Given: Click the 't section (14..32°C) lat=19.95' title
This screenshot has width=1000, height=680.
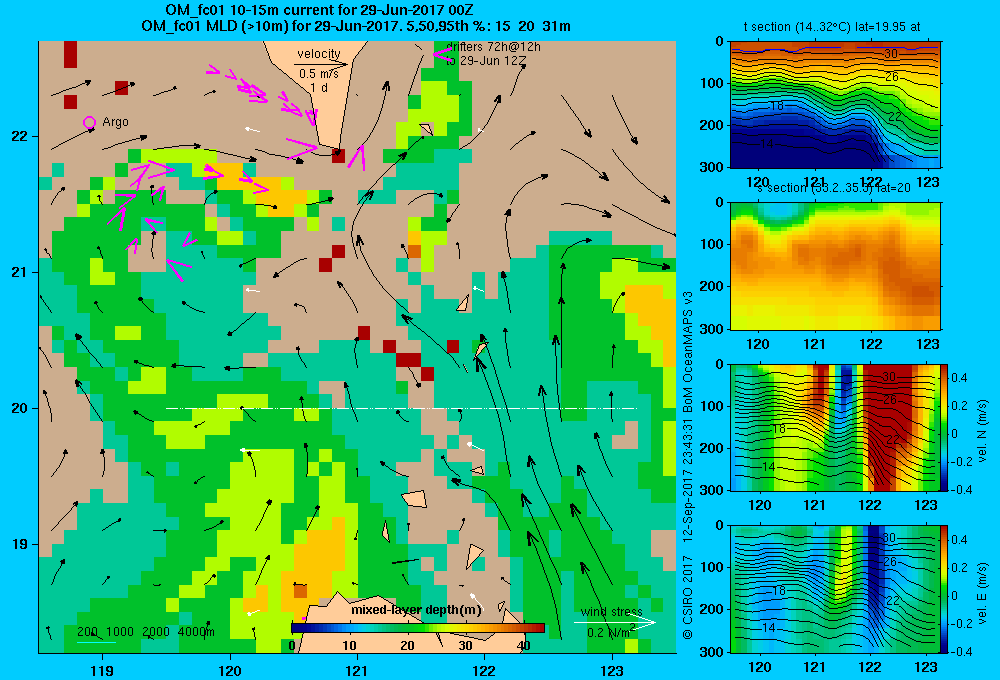Looking at the screenshot, I should tap(832, 27).
